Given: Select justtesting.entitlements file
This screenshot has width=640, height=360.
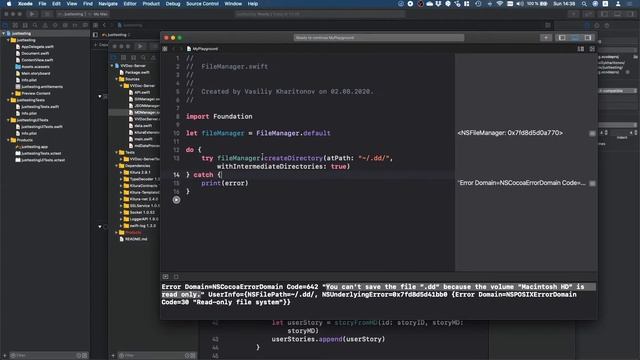Looking at the screenshot, I should click(x=42, y=87).
